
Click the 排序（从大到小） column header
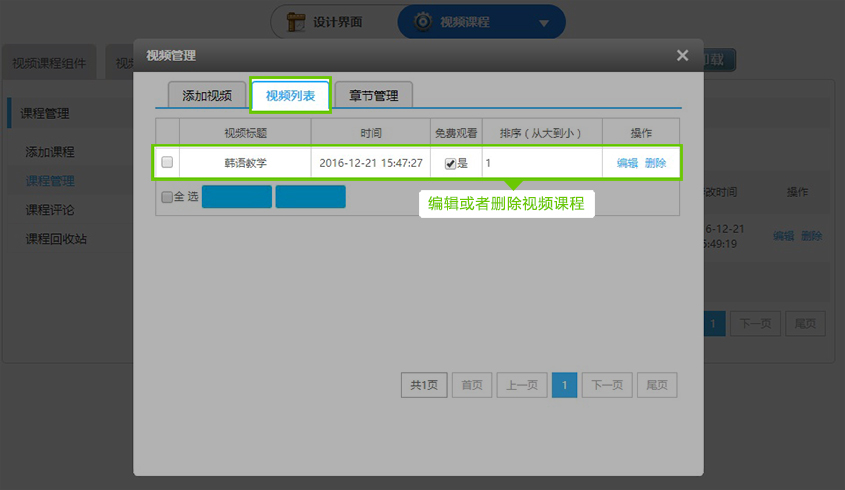pyautogui.click(x=542, y=133)
